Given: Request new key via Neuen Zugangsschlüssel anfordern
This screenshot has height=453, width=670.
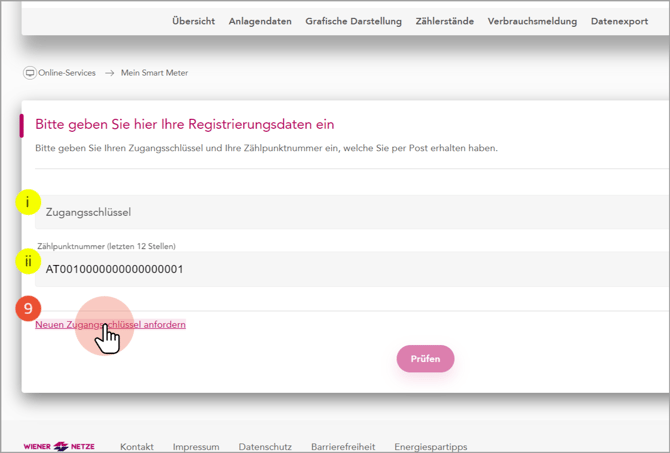Looking at the screenshot, I should [x=110, y=325].
